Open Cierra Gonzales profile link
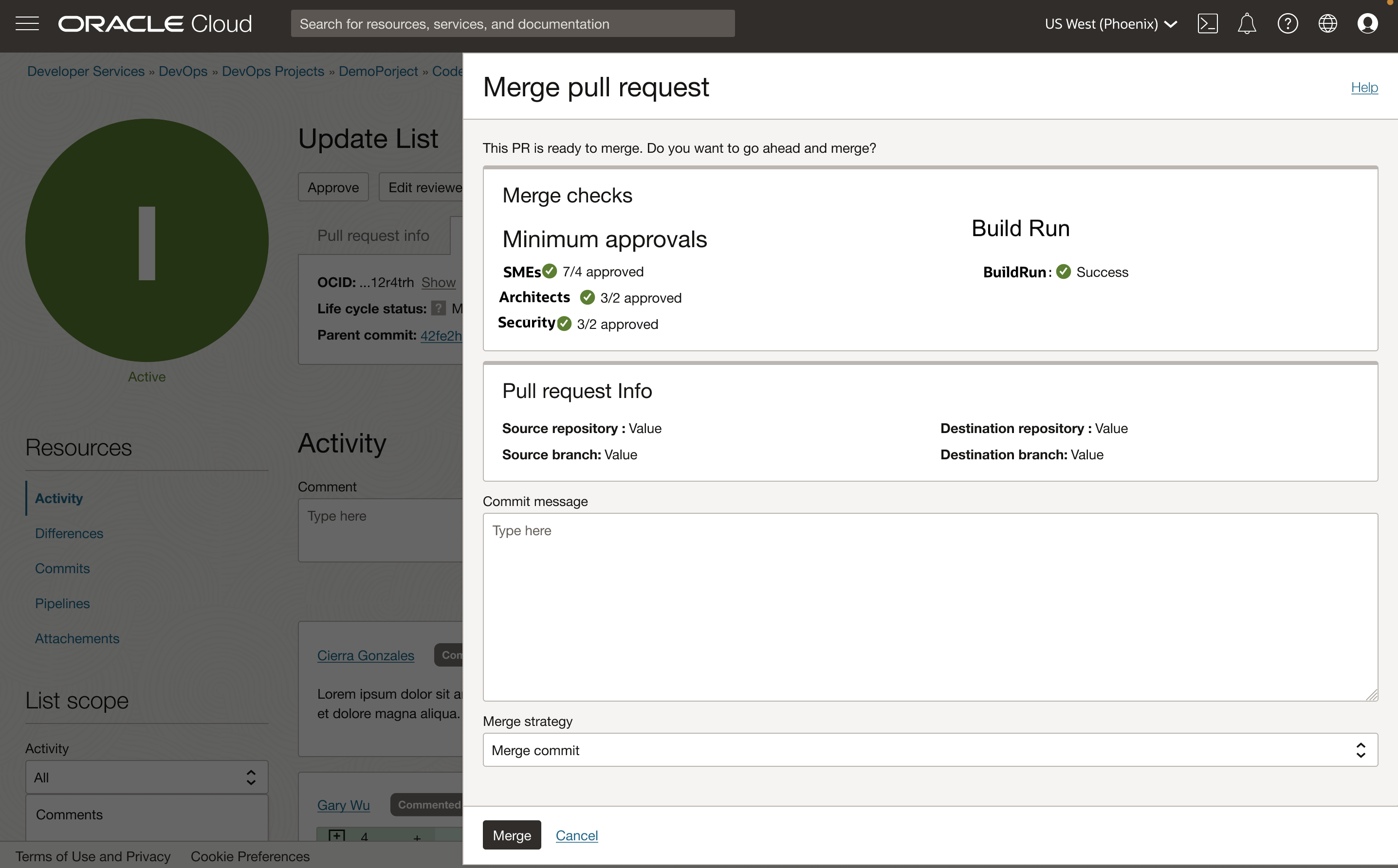 point(366,655)
